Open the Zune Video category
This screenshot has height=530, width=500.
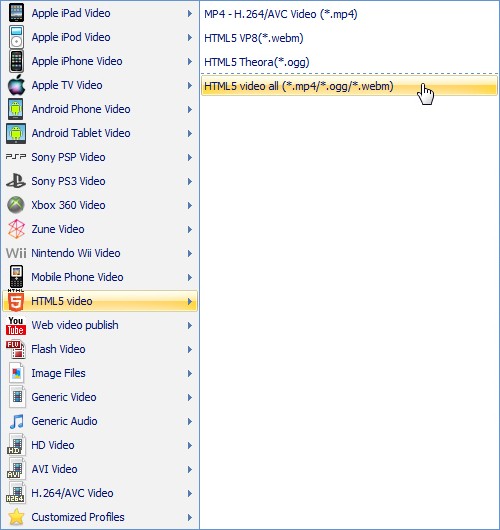(100, 229)
